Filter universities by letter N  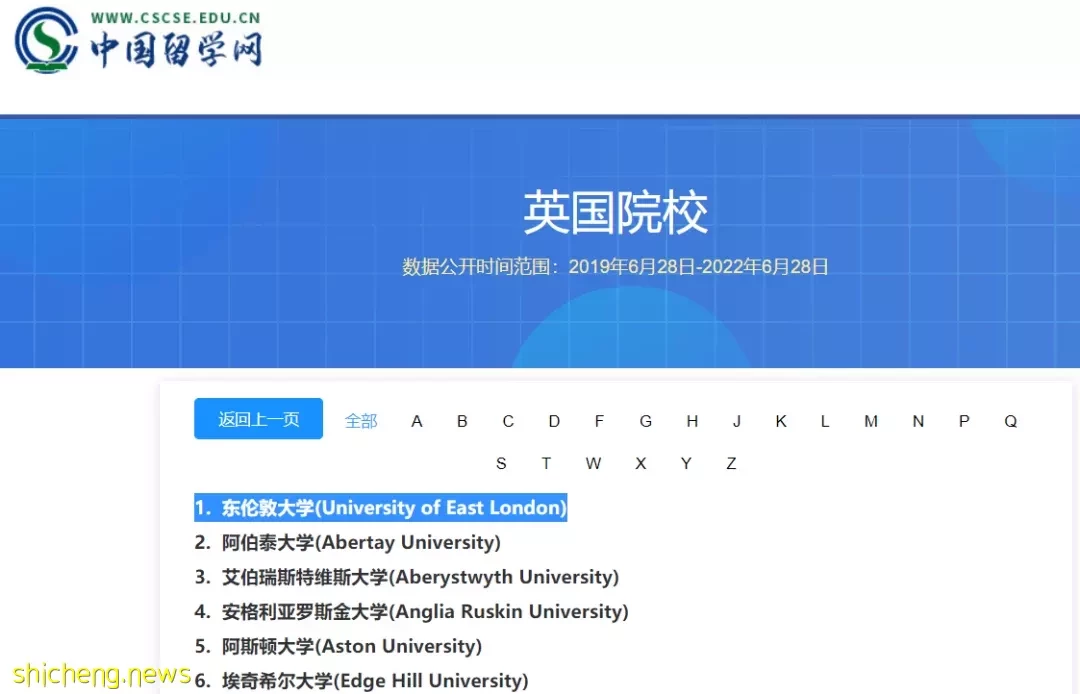918,421
